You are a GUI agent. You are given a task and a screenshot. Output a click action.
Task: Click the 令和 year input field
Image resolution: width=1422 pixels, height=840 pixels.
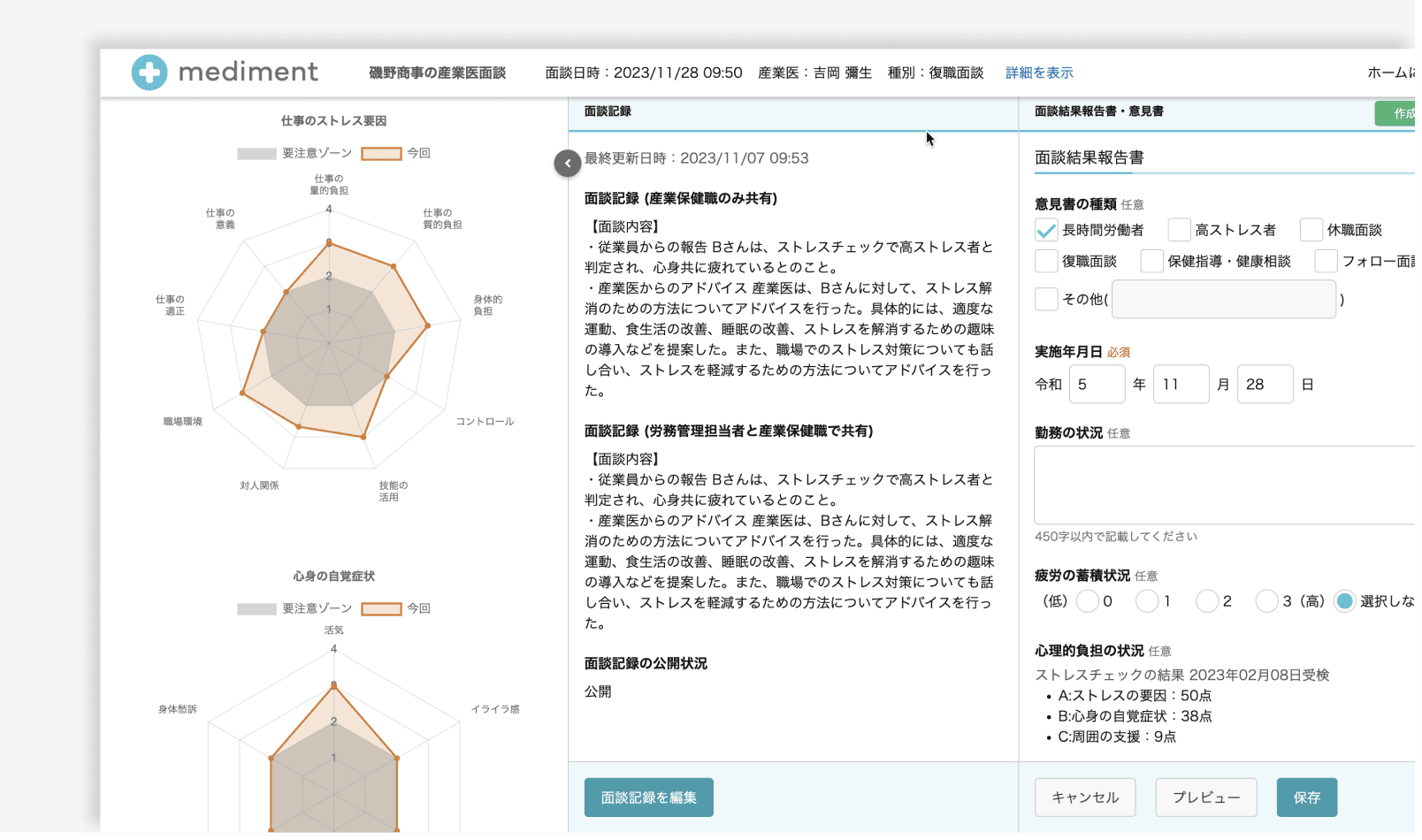point(1097,385)
